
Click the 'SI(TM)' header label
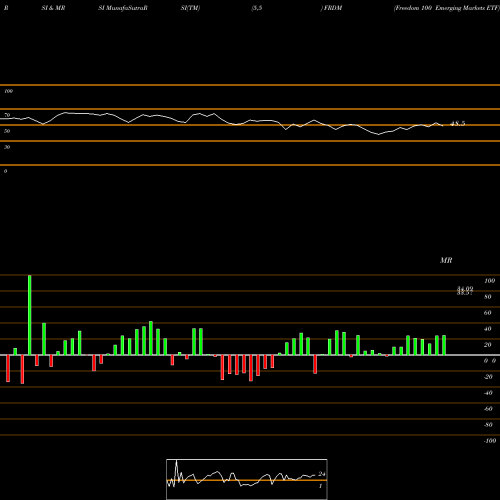[190, 8]
